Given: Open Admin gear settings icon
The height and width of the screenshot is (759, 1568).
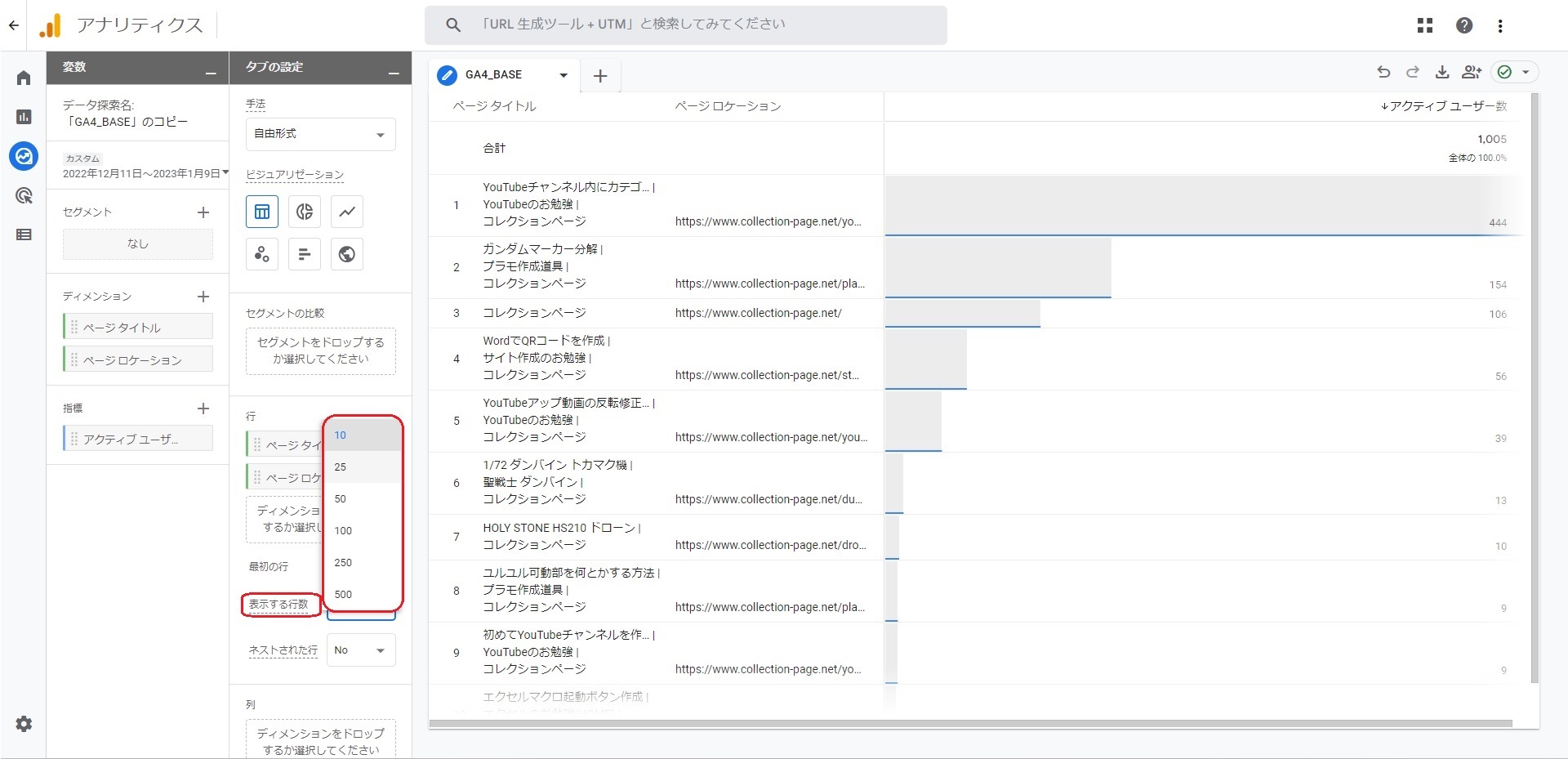Looking at the screenshot, I should 24,724.
